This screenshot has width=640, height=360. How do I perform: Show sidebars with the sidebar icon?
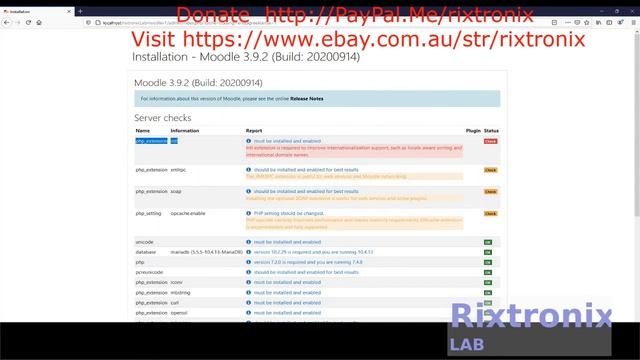pyautogui.click(x=609, y=22)
